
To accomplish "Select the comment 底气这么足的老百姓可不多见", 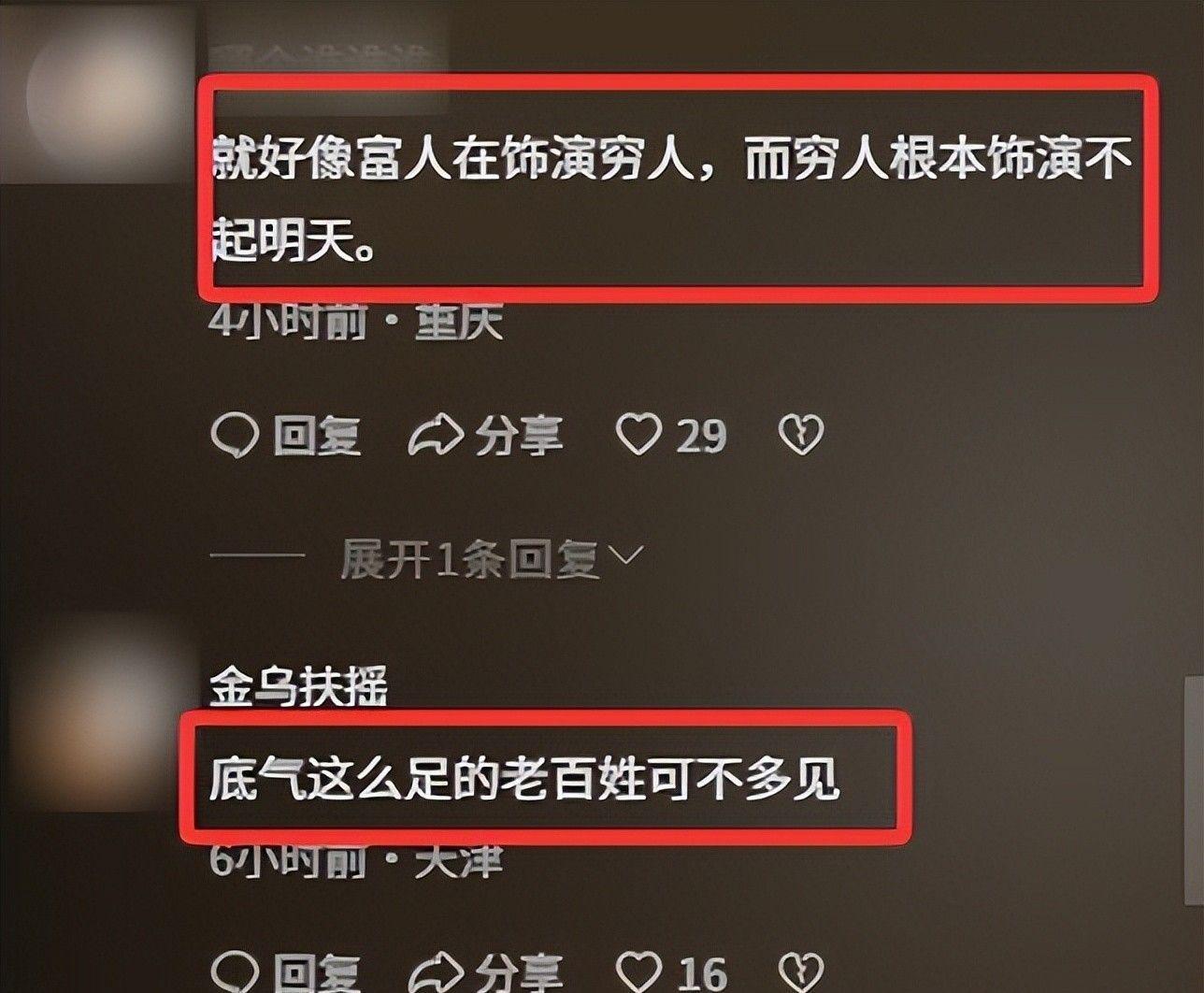I will point(524,779).
